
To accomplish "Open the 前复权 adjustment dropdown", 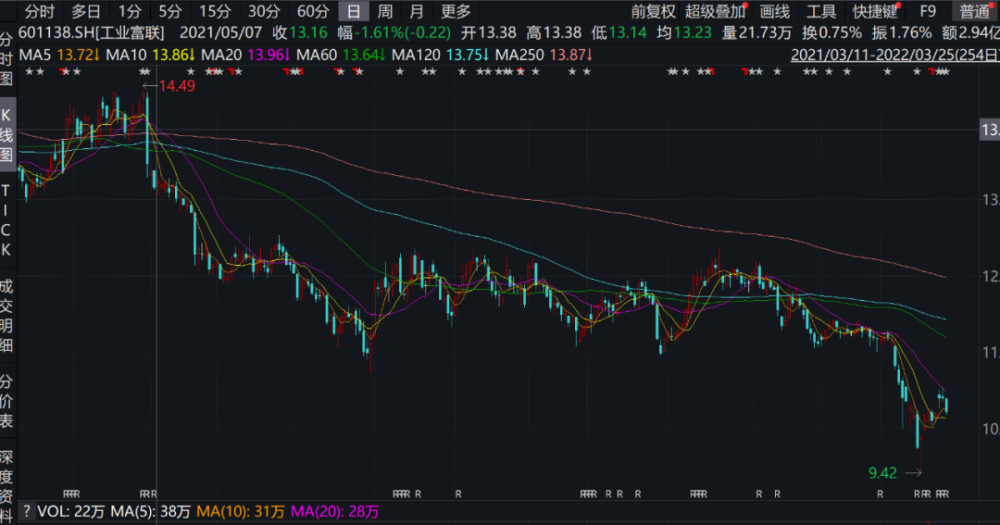I will pos(653,11).
